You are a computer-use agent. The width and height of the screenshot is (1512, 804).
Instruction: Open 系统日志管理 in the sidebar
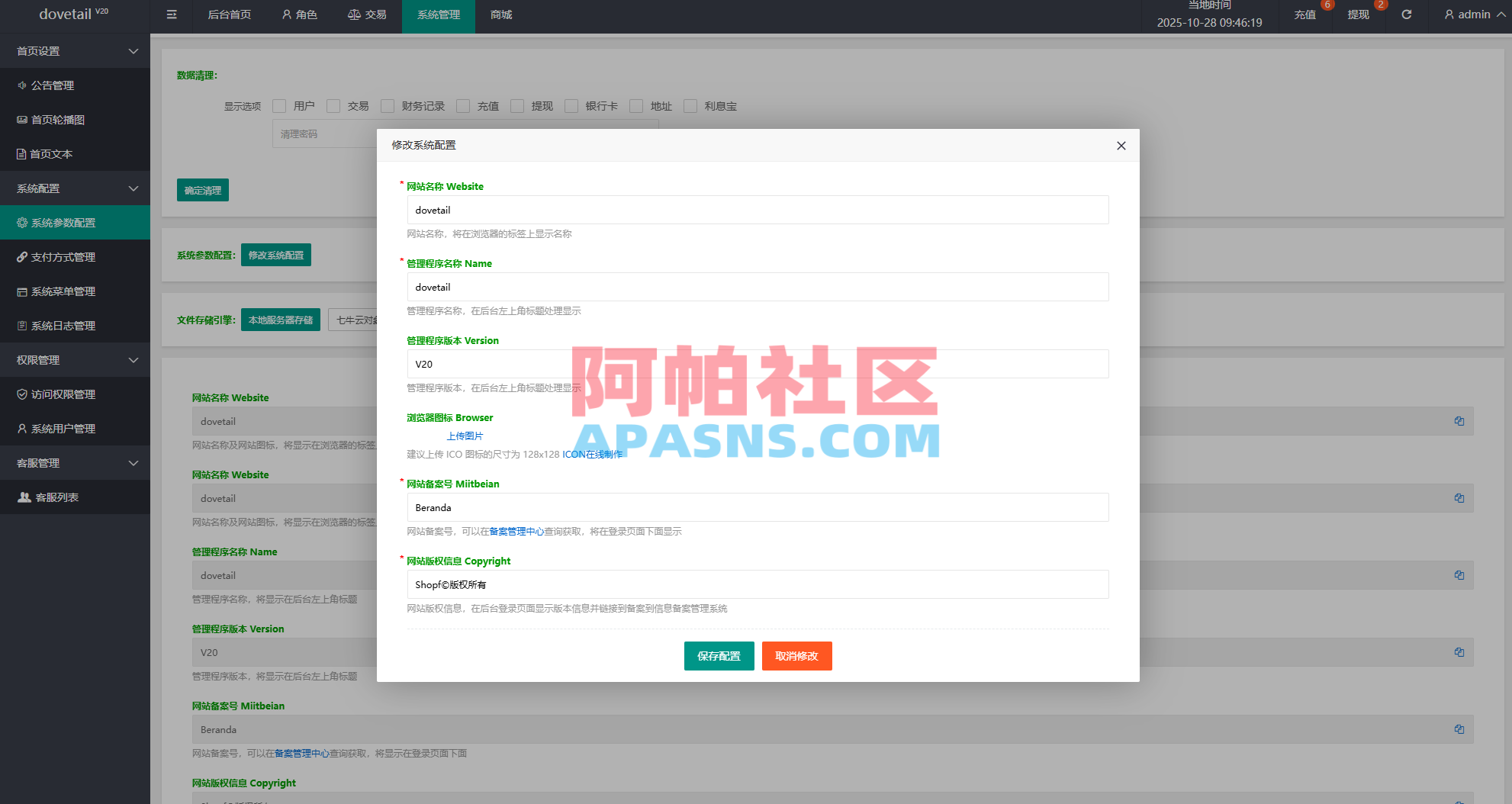[75, 326]
